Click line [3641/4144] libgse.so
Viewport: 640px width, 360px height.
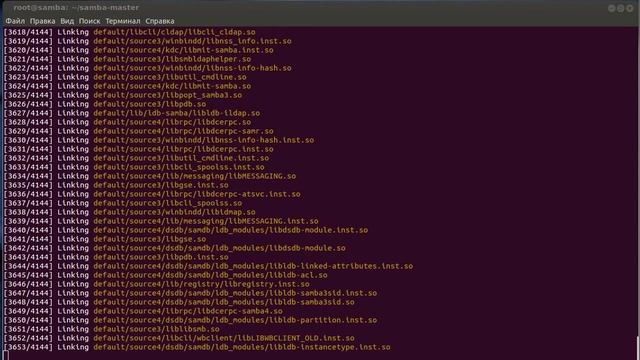click(104, 239)
